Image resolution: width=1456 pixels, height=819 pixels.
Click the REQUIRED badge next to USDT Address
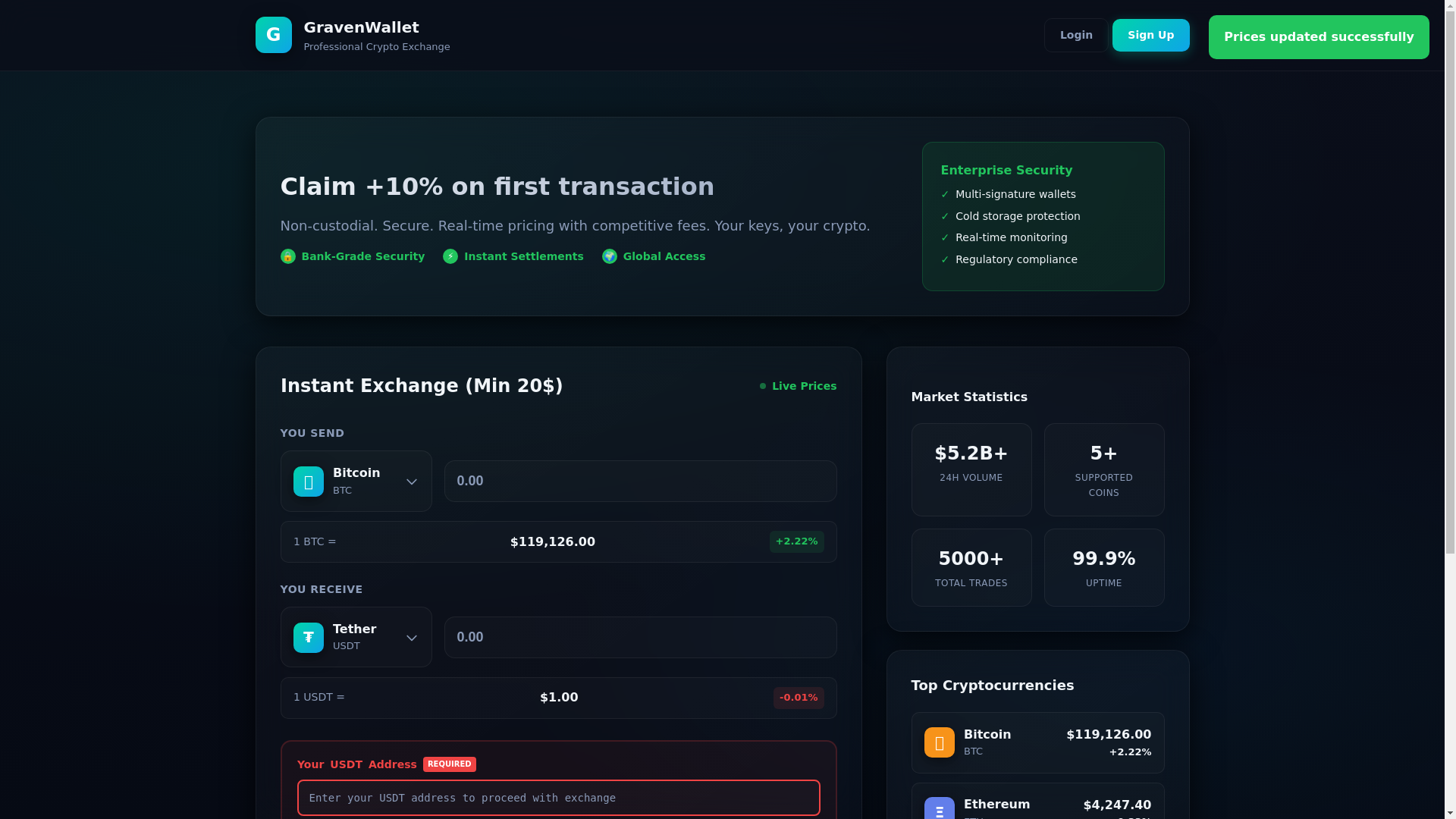click(x=450, y=764)
